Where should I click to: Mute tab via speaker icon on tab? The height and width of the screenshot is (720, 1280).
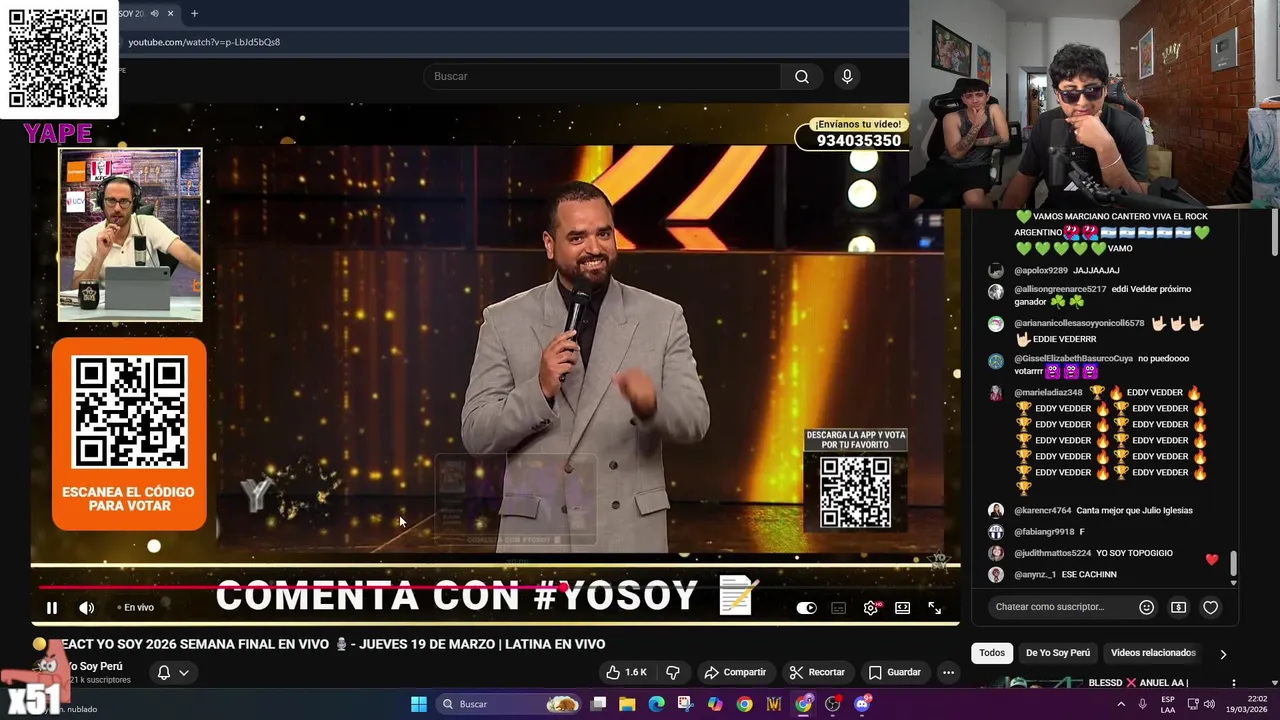155,14
